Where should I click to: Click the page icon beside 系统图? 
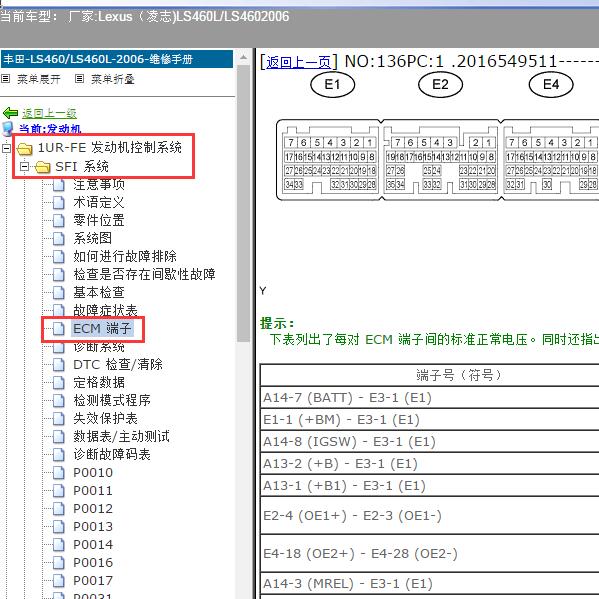coord(58,238)
